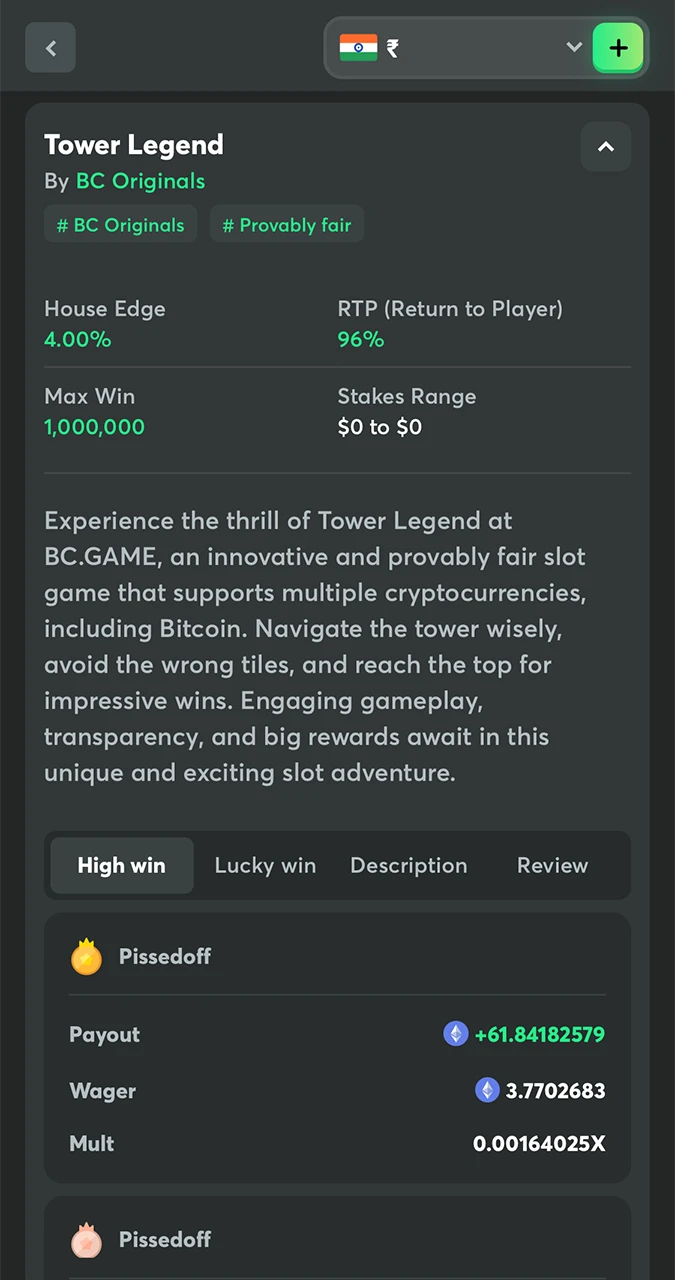The width and height of the screenshot is (675, 1280).
Task: View the Review tab
Action: (552, 865)
